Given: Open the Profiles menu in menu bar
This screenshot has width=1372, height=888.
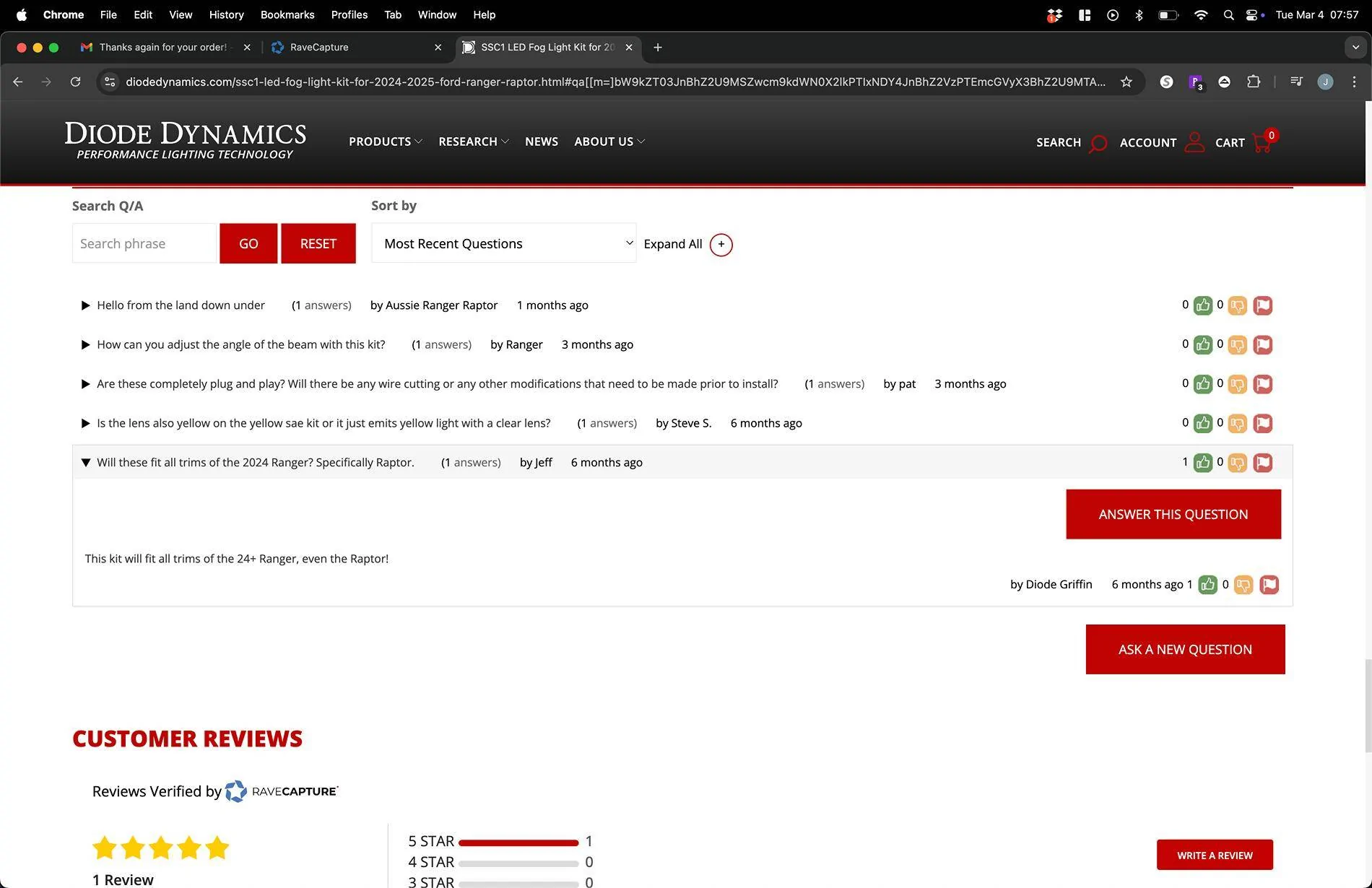Looking at the screenshot, I should point(349,14).
